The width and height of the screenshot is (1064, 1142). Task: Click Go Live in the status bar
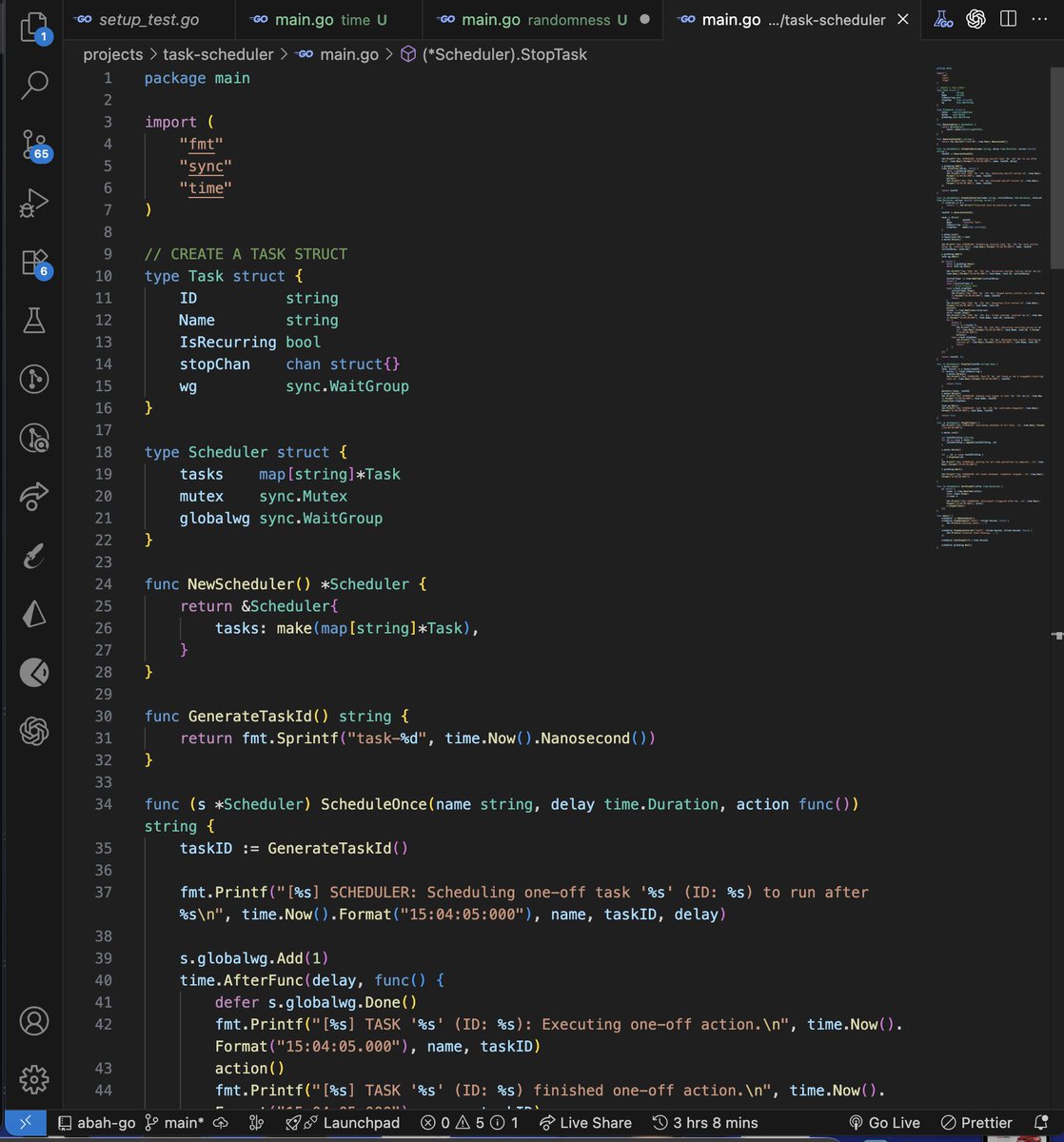click(884, 1123)
